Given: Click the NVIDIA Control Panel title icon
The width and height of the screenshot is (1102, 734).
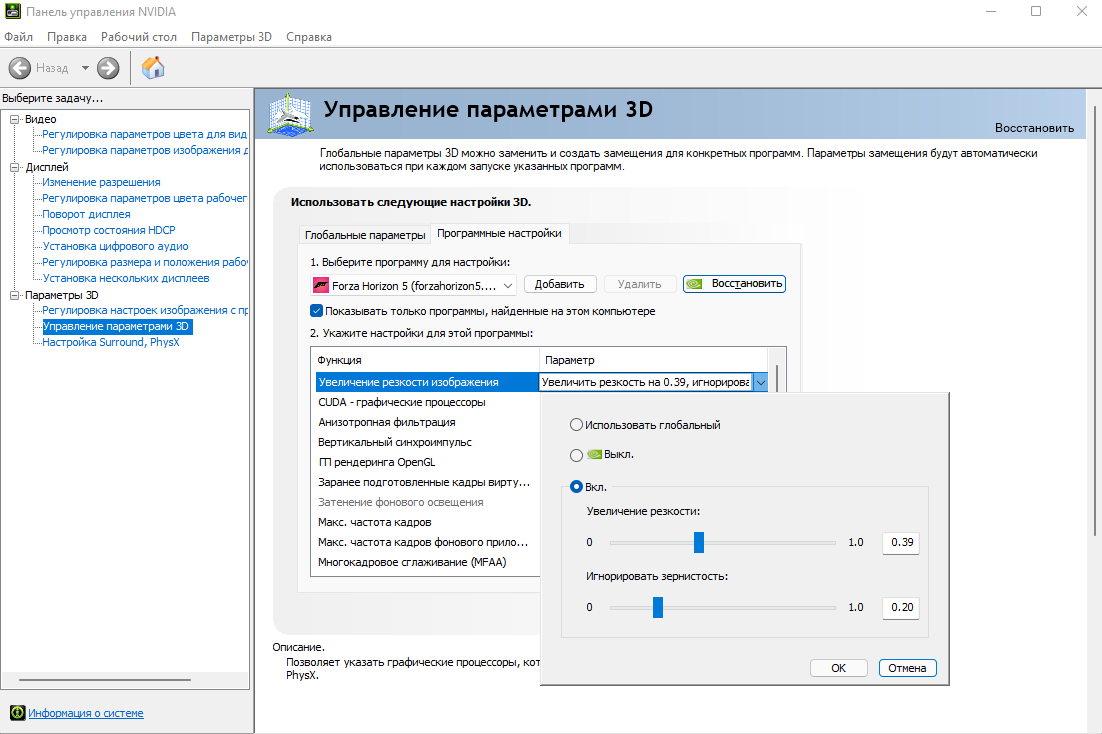Looking at the screenshot, I should click(x=13, y=11).
